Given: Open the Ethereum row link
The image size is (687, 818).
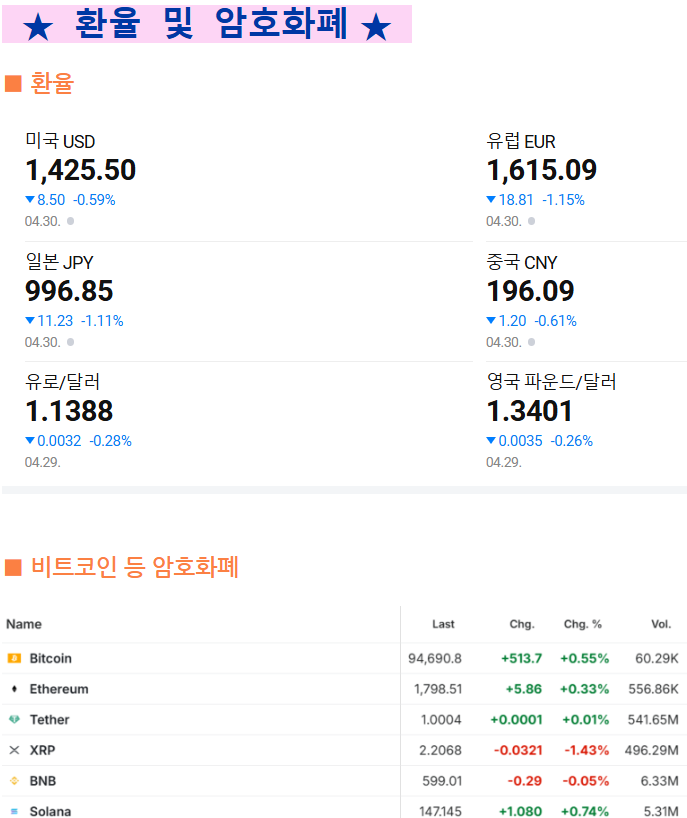Looking at the screenshot, I should 59,689.
